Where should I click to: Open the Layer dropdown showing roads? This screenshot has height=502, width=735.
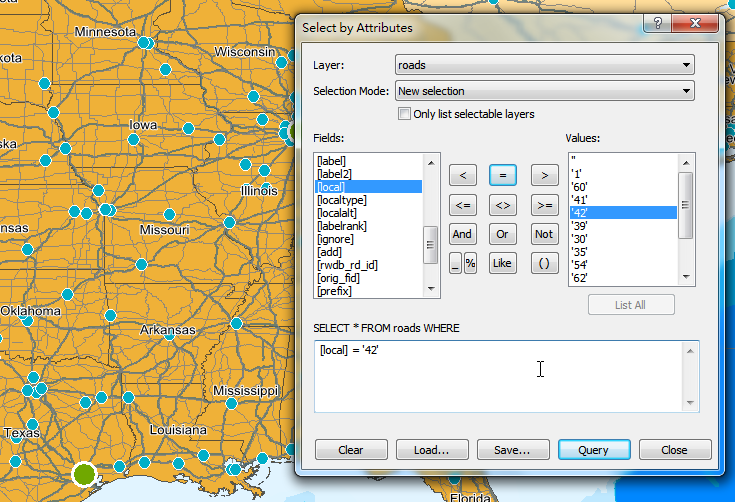545,65
